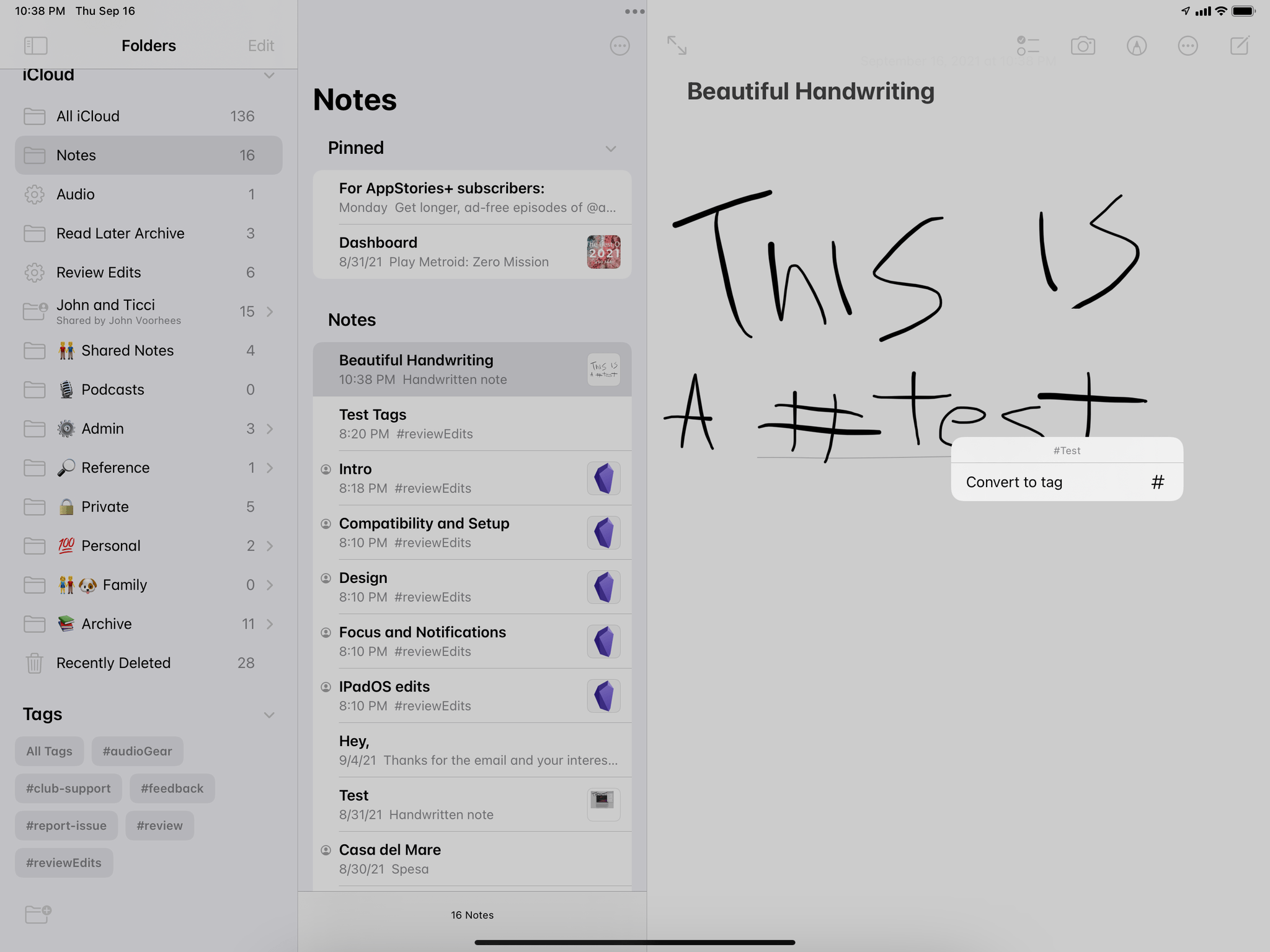Collapse the Pinned section chevron
This screenshot has height=952, width=1270.
(611, 149)
